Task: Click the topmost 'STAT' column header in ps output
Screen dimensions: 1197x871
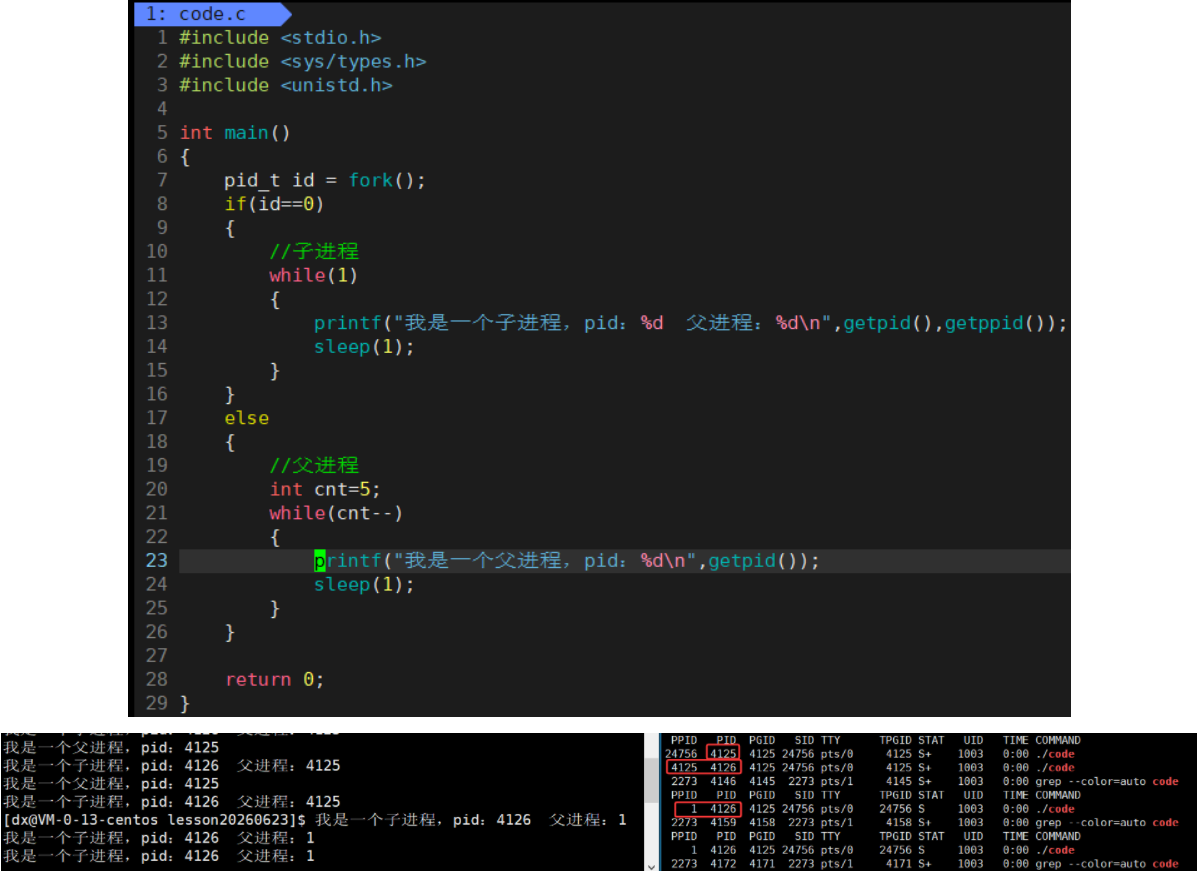Action: click(x=931, y=740)
